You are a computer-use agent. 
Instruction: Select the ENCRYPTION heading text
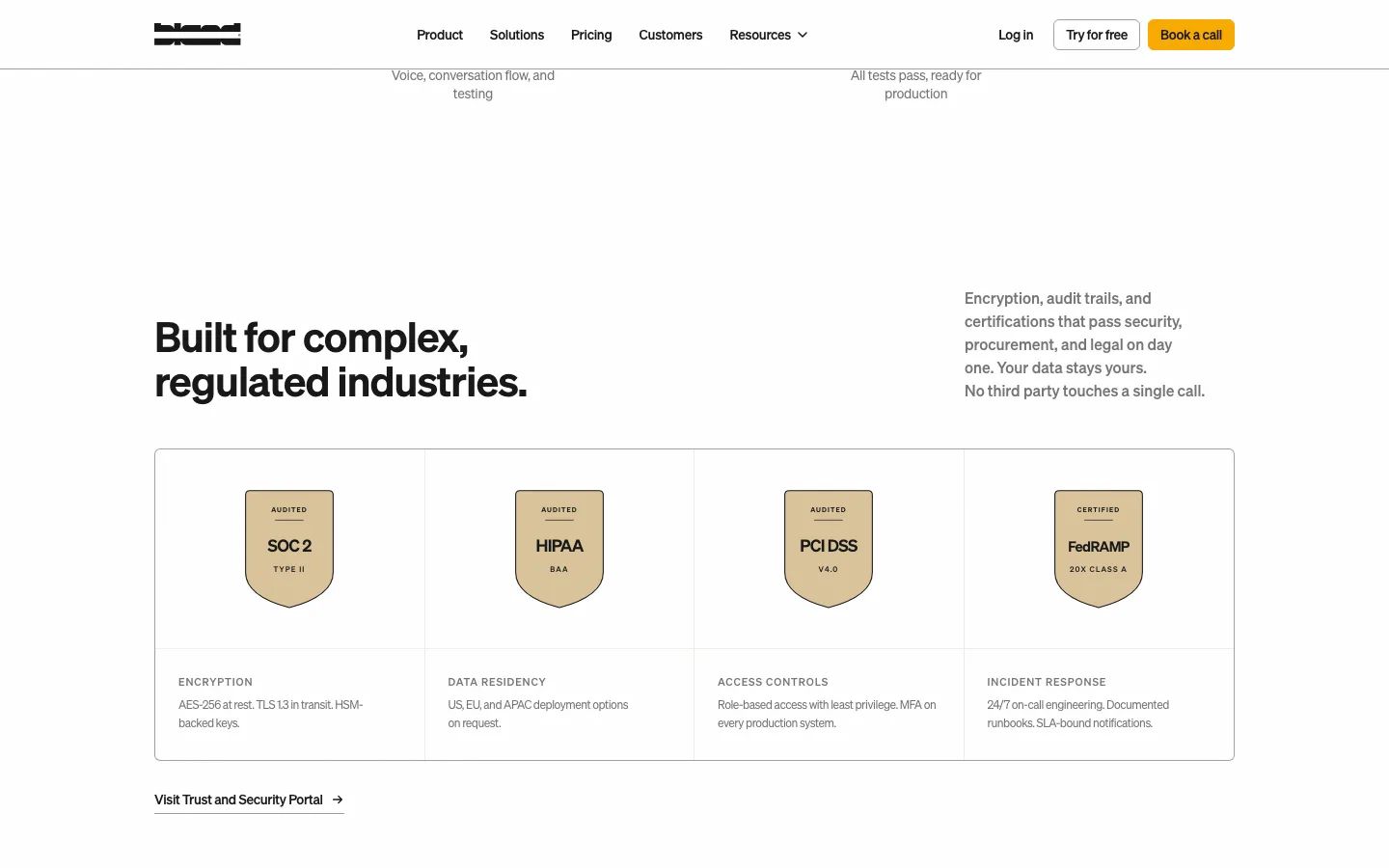coord(215,682)
